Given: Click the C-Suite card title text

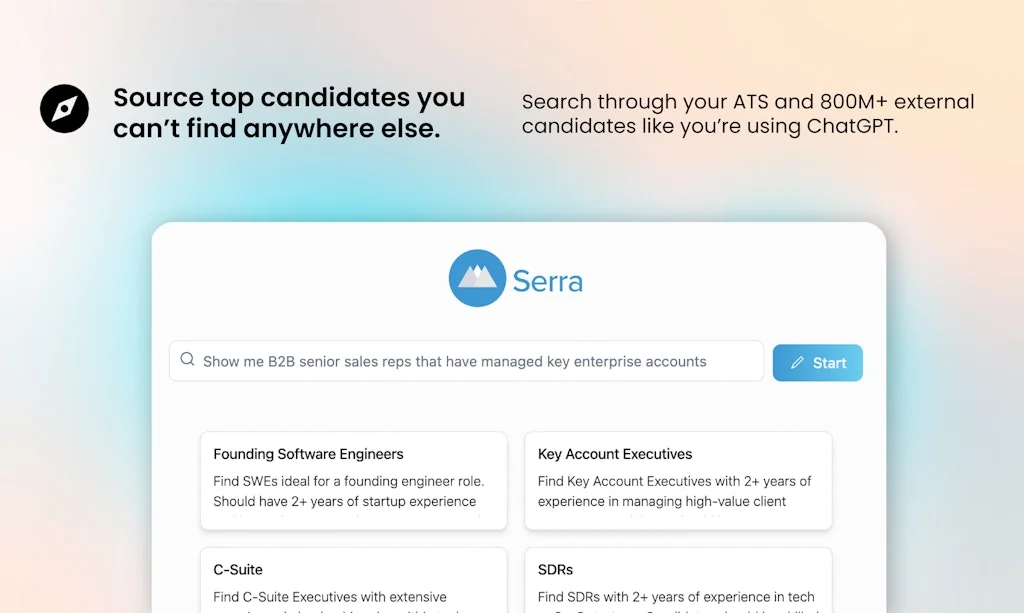Looking at the screenshot, I should coord(238,569).
